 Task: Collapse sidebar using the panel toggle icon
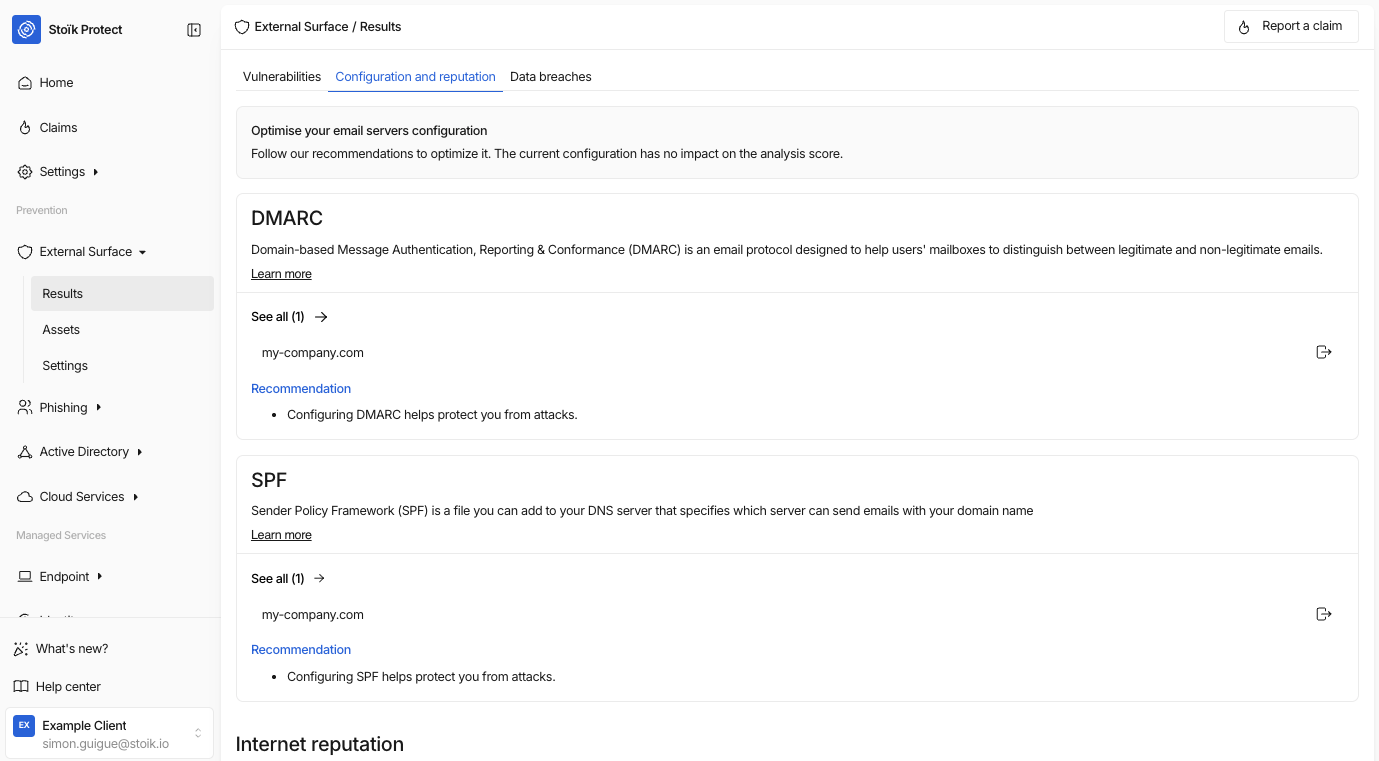pyautogui.click(x=194, y=30)
